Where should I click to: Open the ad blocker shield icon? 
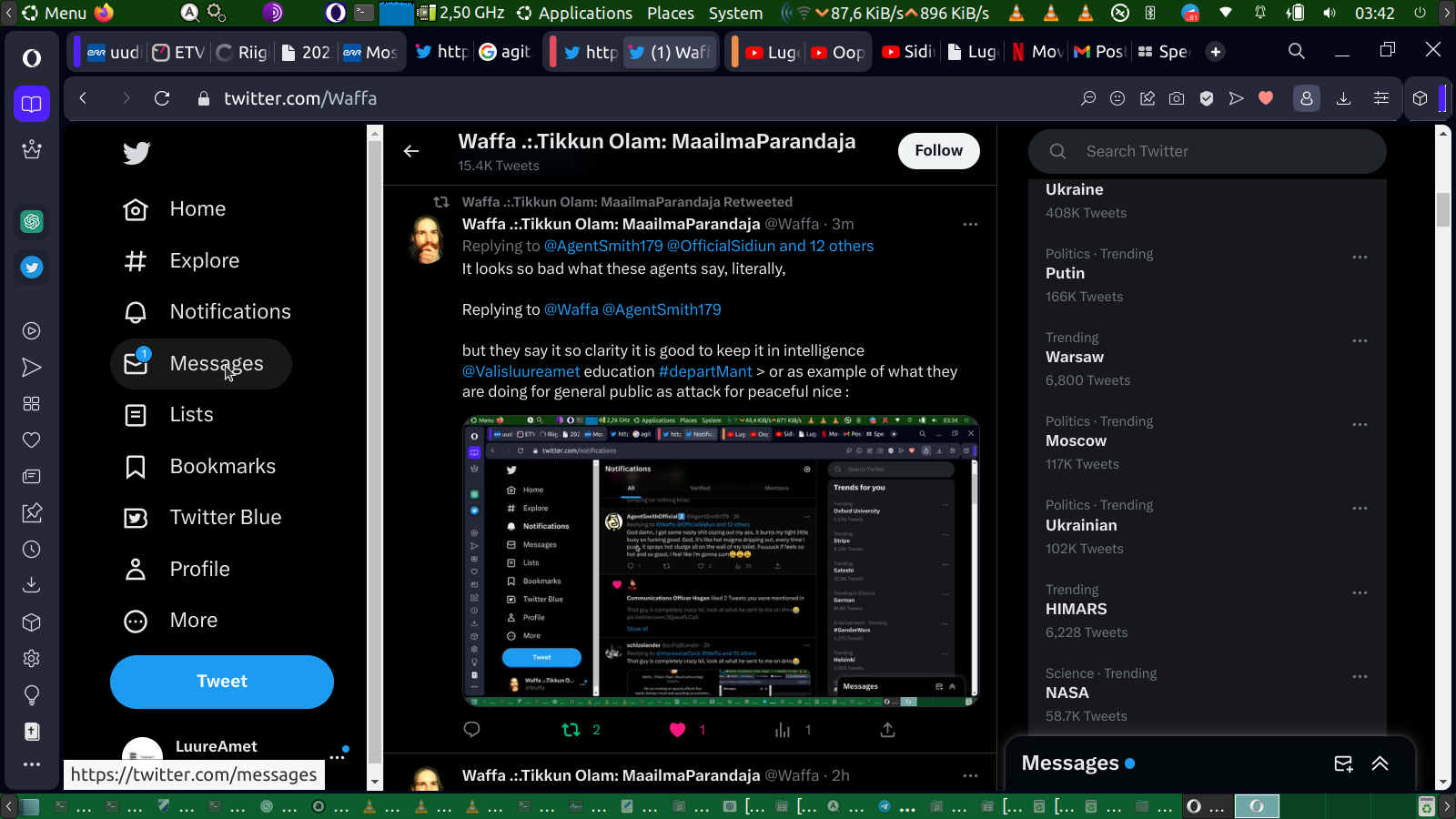point(1207,98)
